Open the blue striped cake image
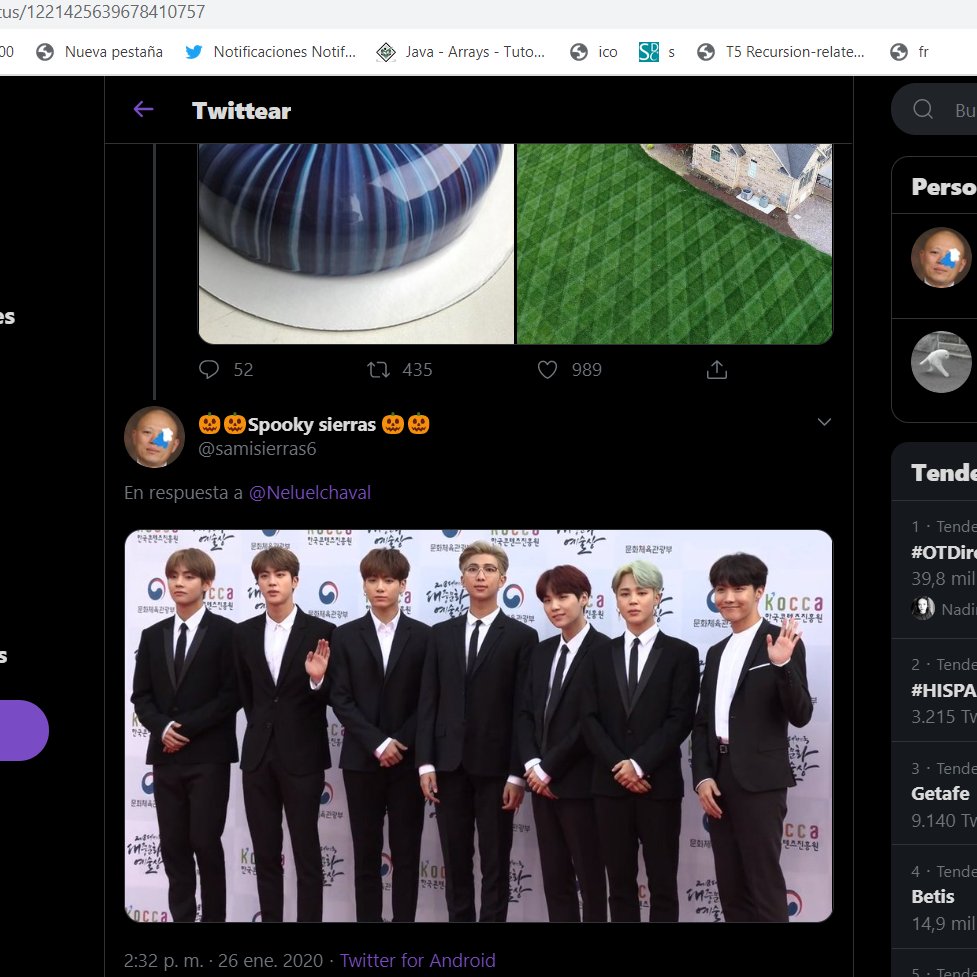 356,244
